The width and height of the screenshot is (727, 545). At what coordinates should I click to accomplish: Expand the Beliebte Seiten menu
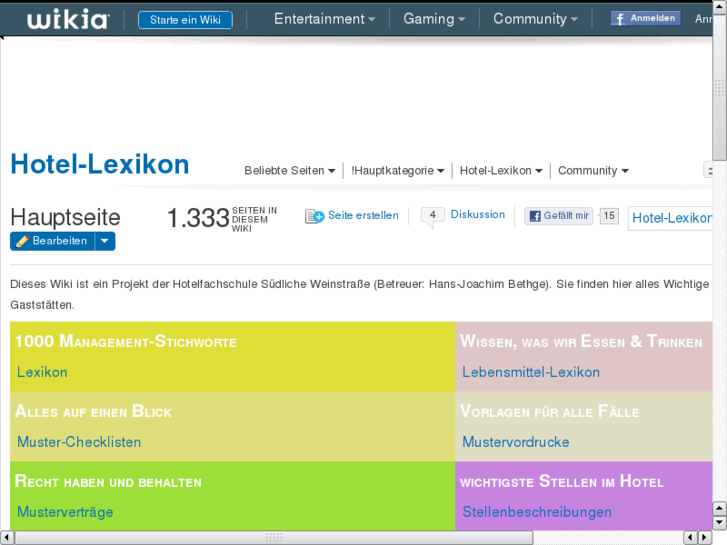click(x=290, y=171)
